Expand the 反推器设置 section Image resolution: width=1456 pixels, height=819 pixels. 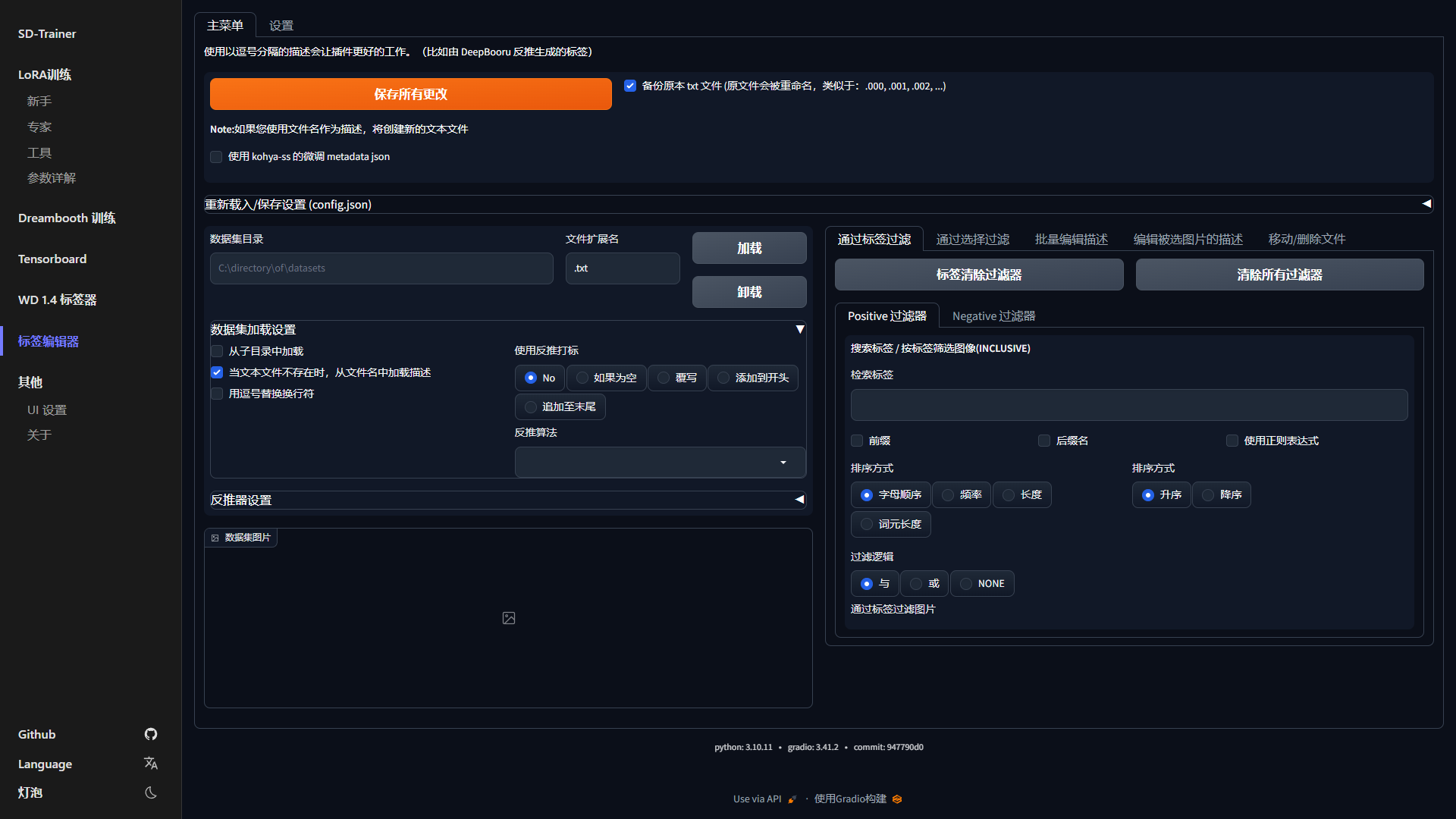pyautogui.click(x=799, y=500)
